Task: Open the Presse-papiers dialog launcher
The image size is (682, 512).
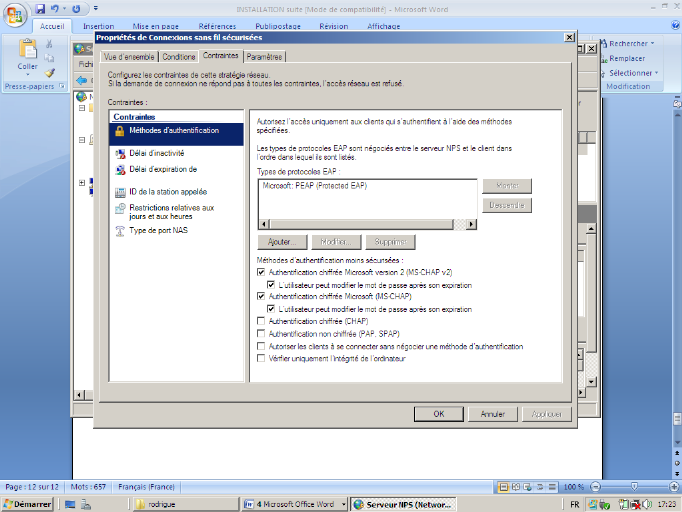Action: tap(62, 86)
